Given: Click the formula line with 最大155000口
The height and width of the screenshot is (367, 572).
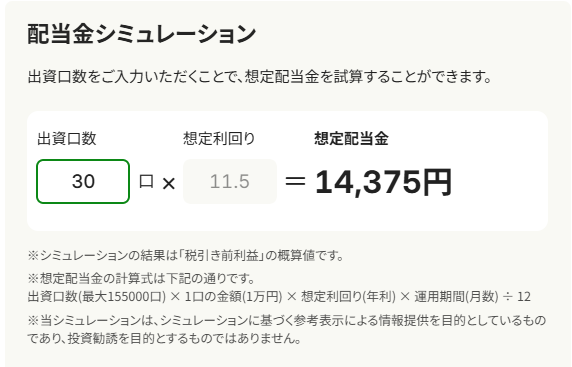Looking at the screenshot, I should coord(279,297).
